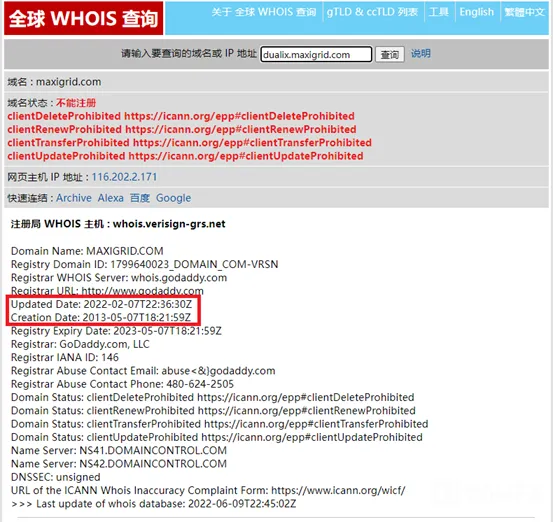Switch language to 繁體中文
553x522 pixels.
click(524, 12)
